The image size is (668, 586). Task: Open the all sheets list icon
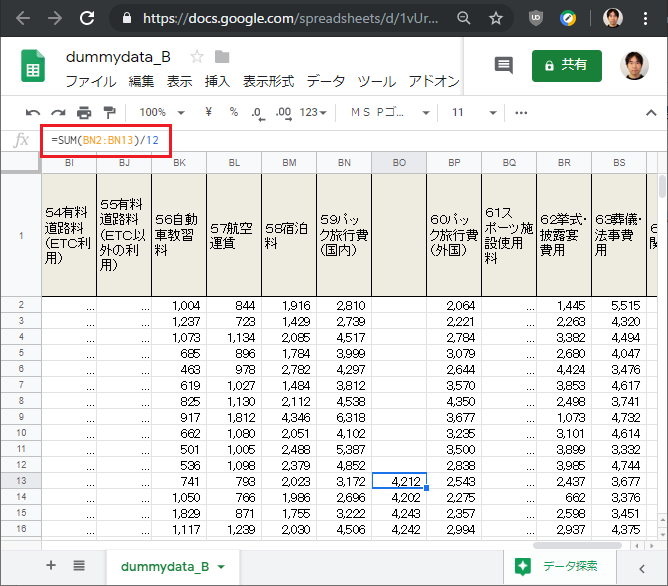79,566
